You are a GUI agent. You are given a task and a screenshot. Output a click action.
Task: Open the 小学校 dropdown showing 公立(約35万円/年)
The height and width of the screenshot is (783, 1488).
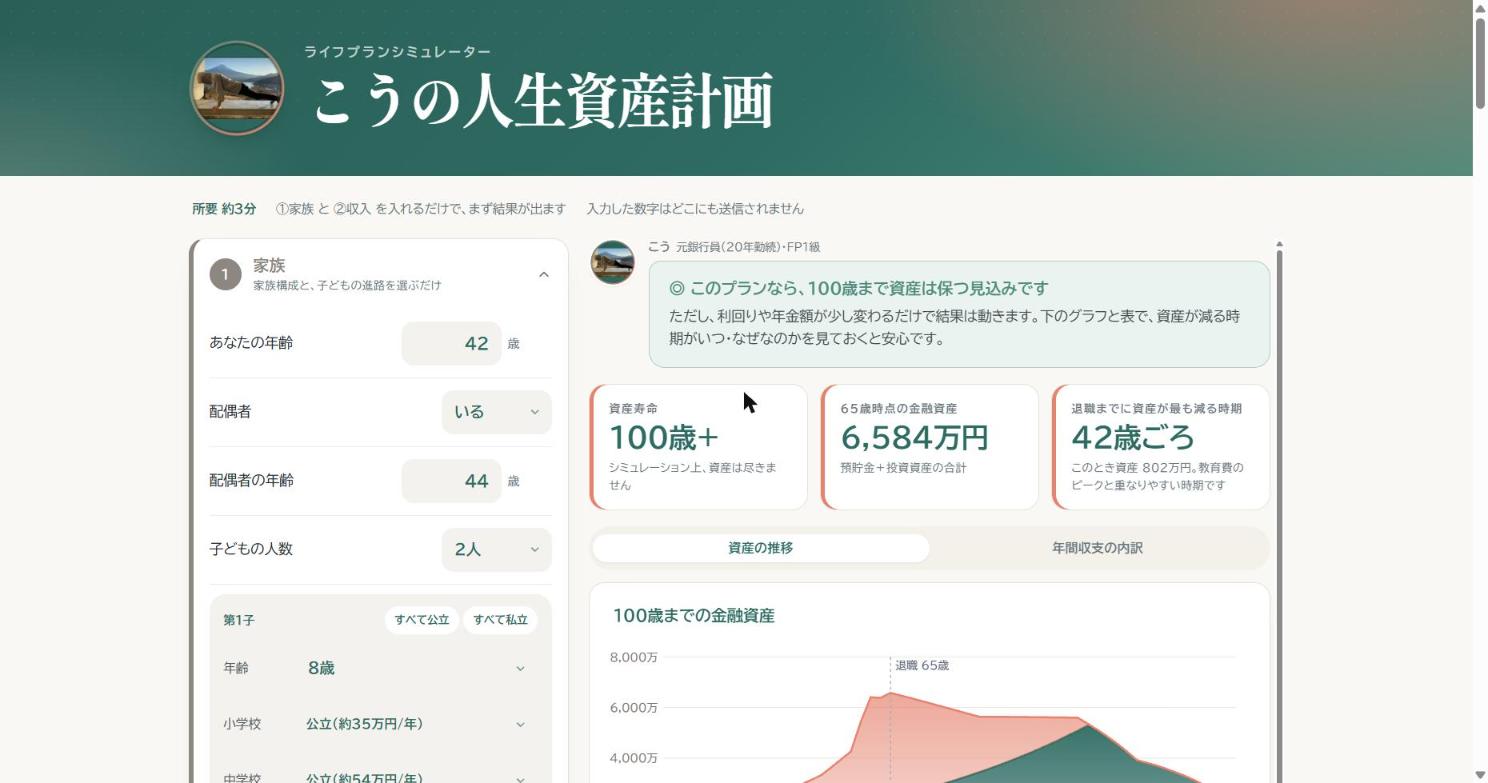point(417,724)
